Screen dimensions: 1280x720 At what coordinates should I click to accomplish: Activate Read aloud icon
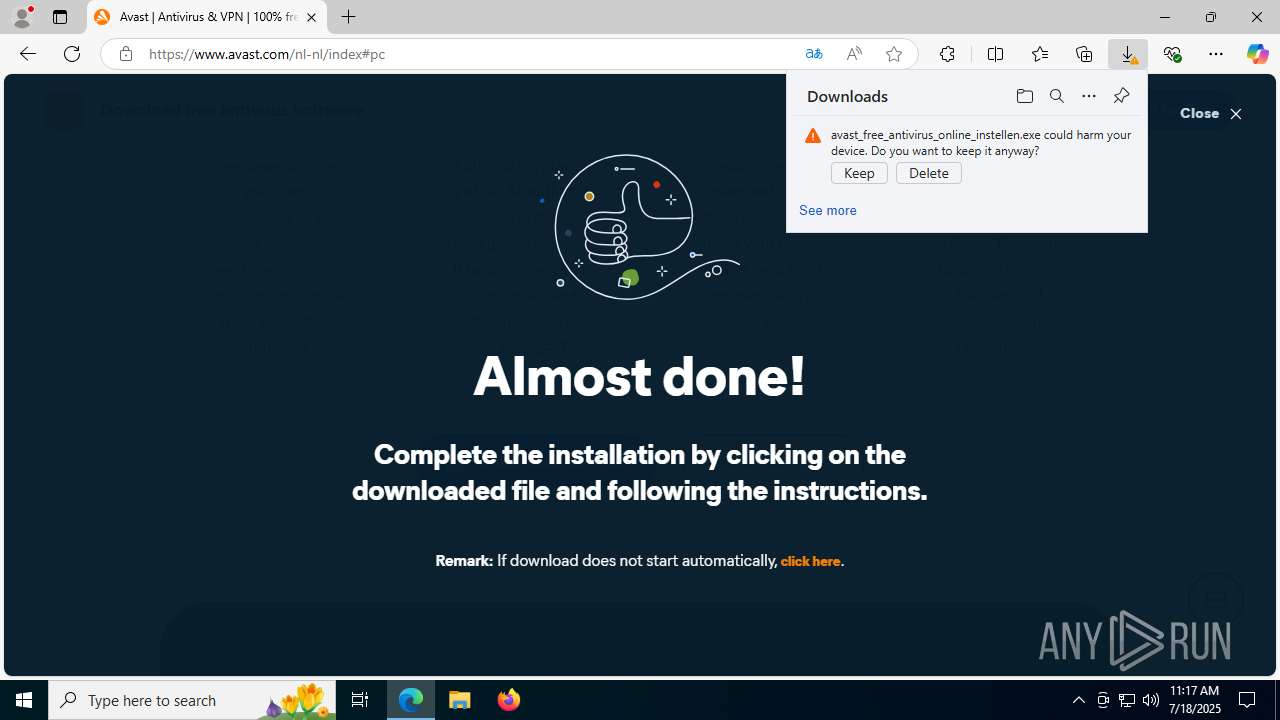point(854,54)
